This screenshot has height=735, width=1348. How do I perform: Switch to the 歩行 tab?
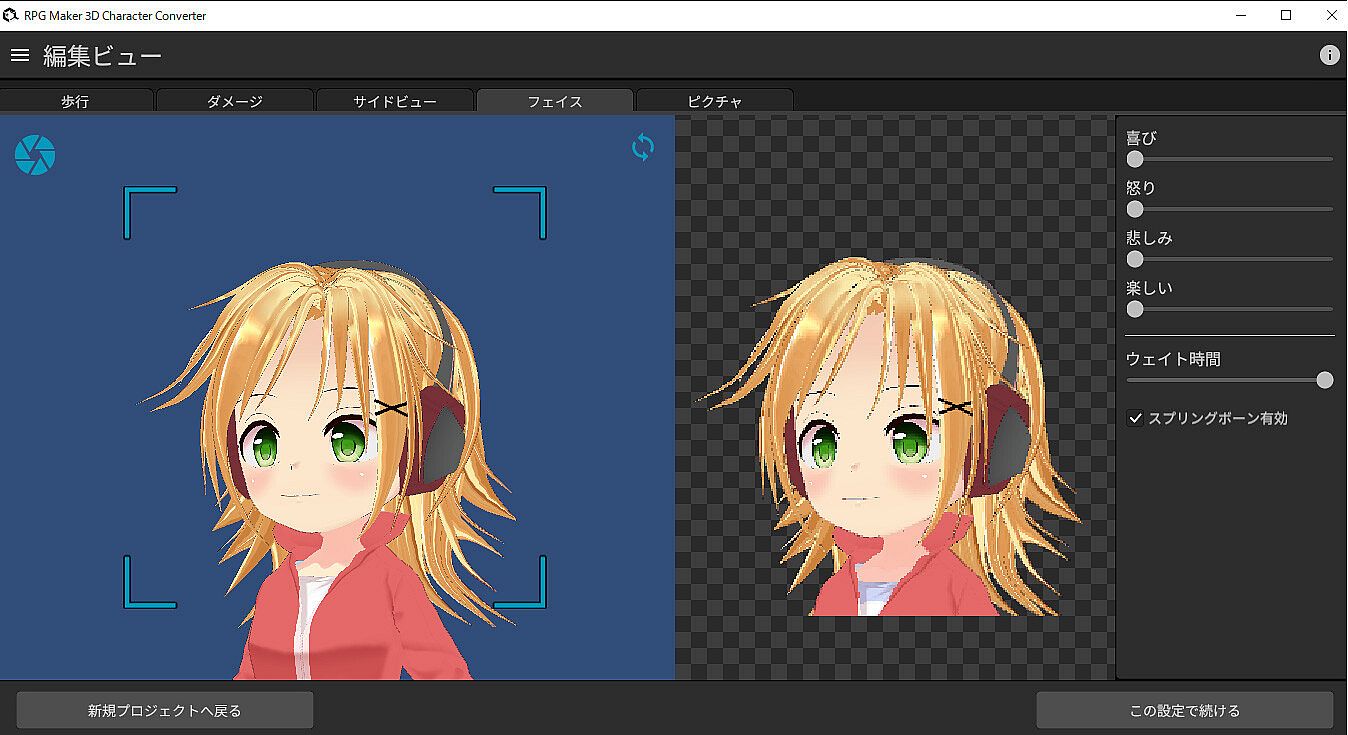point(76,101)
